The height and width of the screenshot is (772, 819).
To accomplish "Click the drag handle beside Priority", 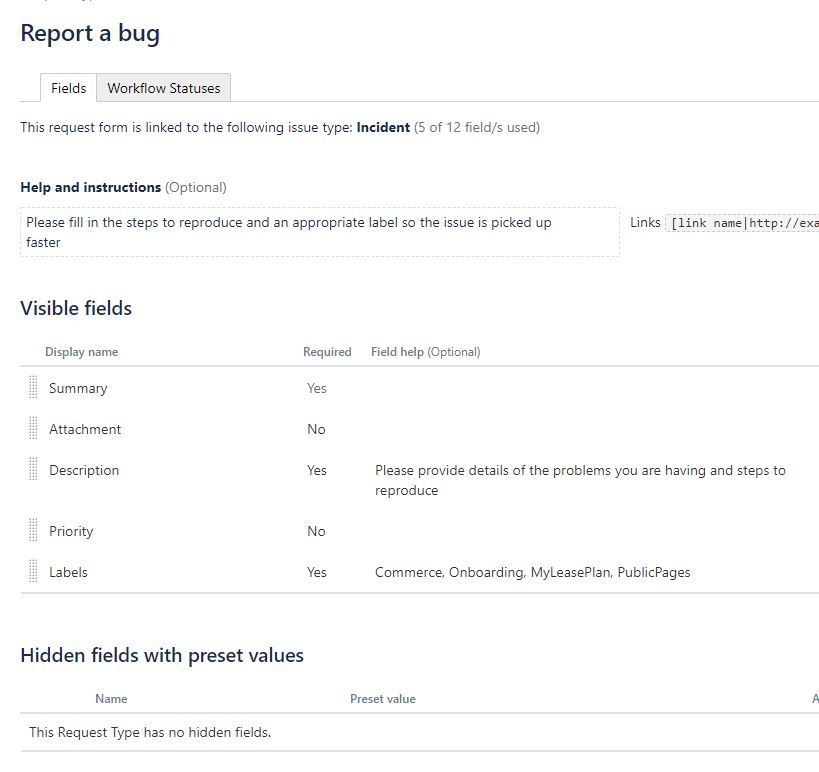I will click(x=33, y=530).
